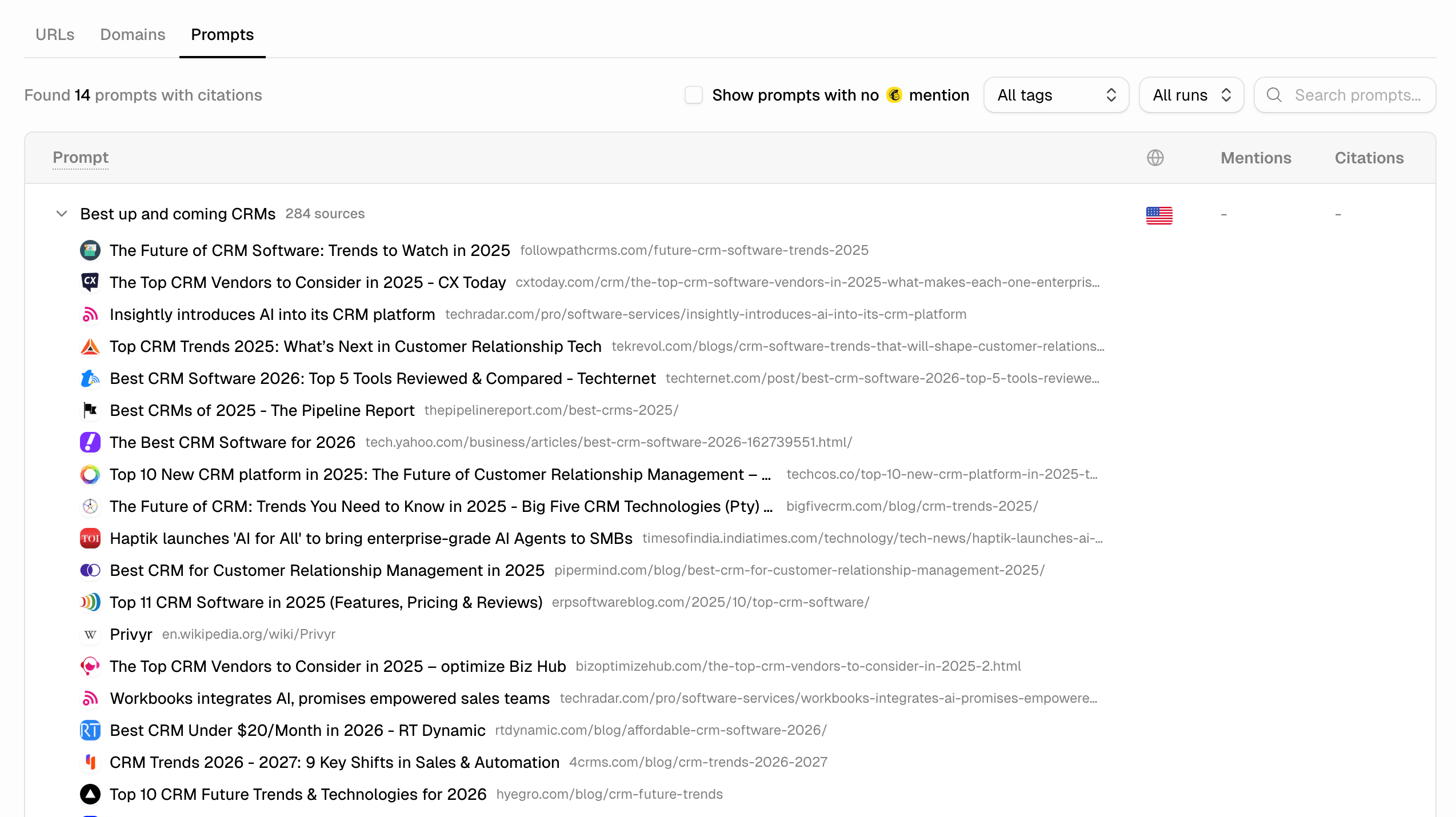Open Insightly introduces AI into its CRM platform
This screenshot has height=817, width=1456.
coord(273,314)
